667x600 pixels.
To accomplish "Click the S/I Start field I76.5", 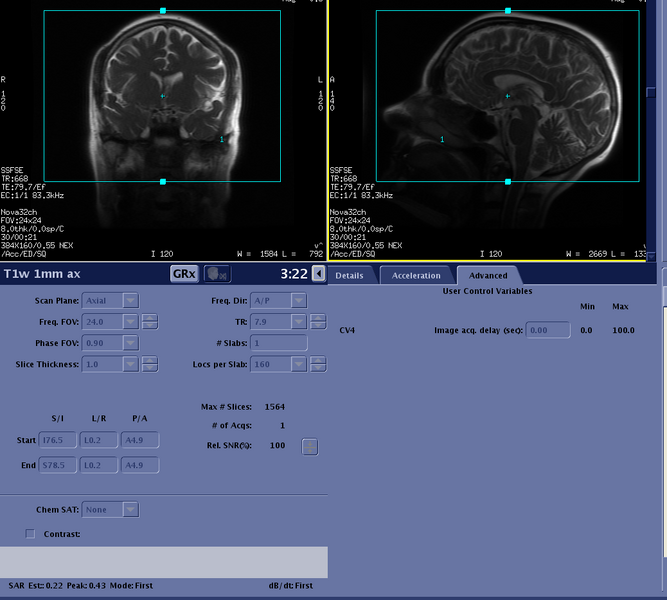I will pos(57,440).
